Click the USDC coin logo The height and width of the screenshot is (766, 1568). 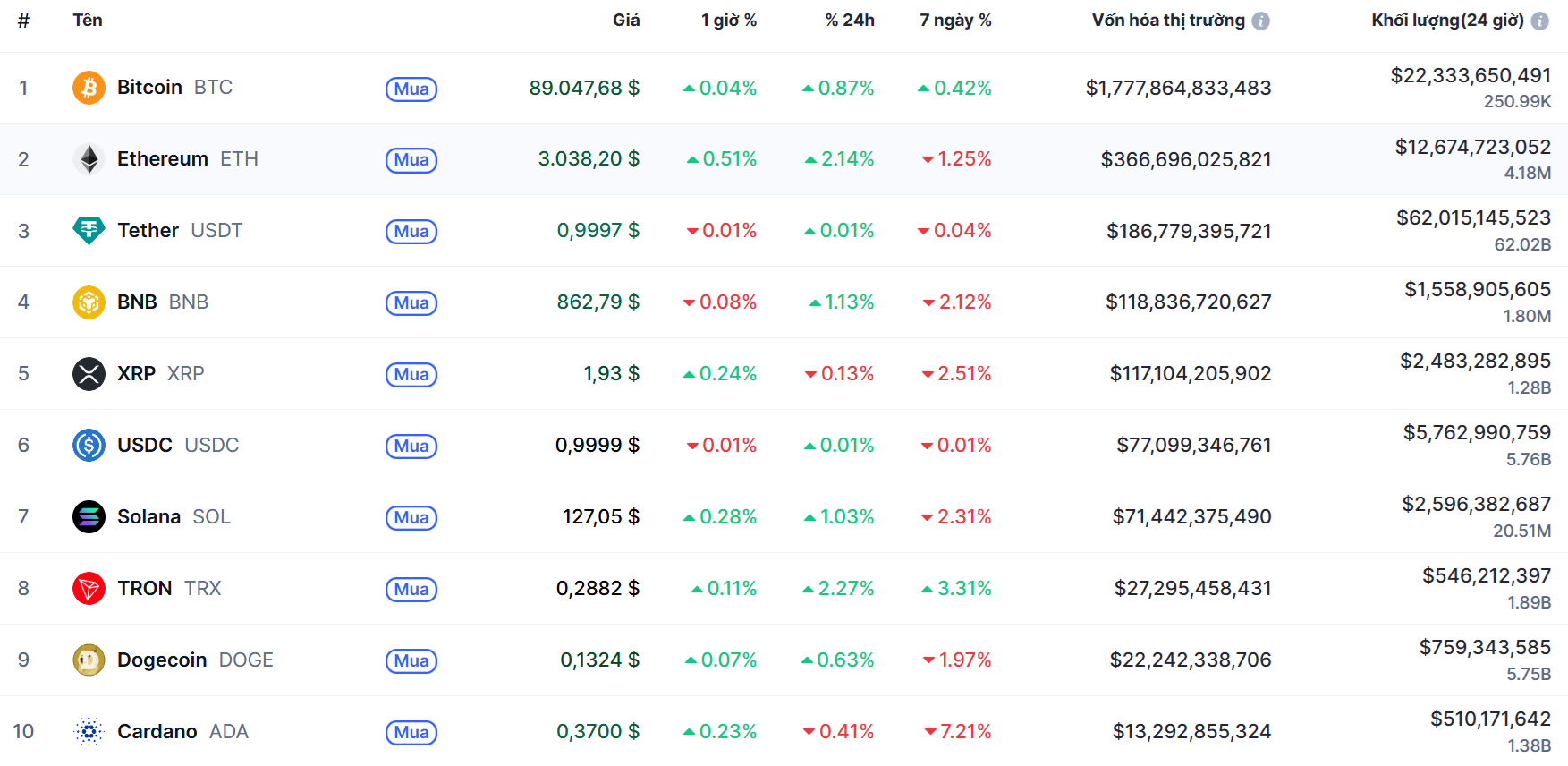click(x=89, y=446)
